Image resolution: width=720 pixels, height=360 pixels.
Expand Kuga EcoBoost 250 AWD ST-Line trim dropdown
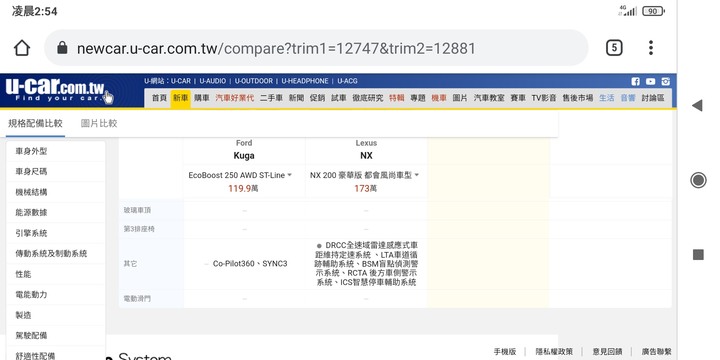click(240, 175)
